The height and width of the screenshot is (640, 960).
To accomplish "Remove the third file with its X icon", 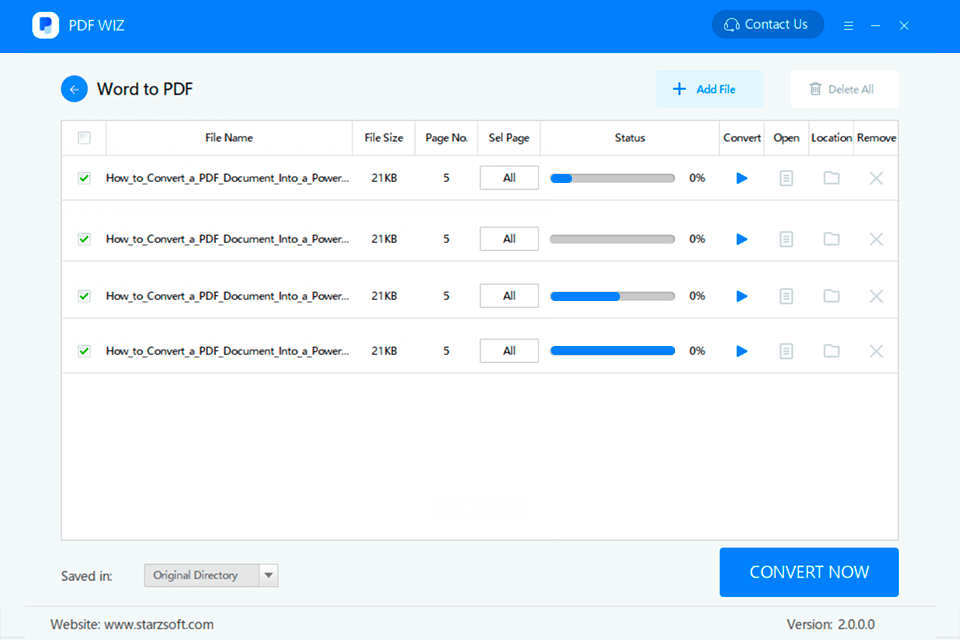I will click(x=876, y=296).
